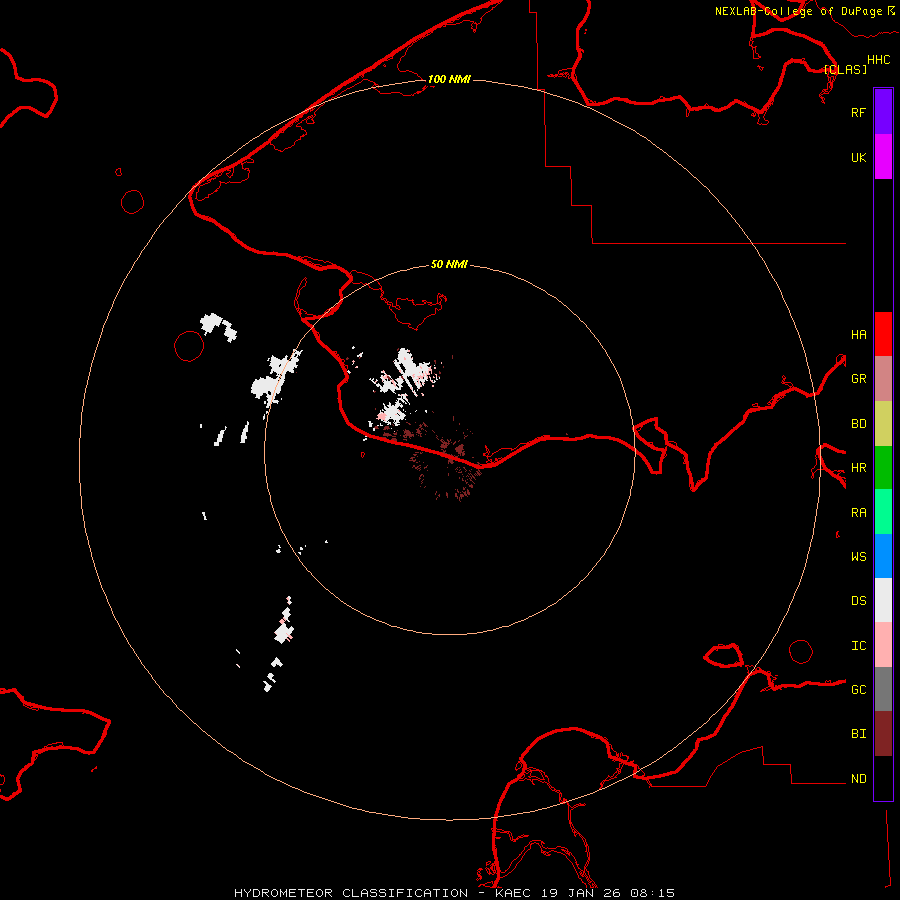The width and height of the screenshot is (900, 900).
Task: Click the RA legend label
Action: coord(858,513)
